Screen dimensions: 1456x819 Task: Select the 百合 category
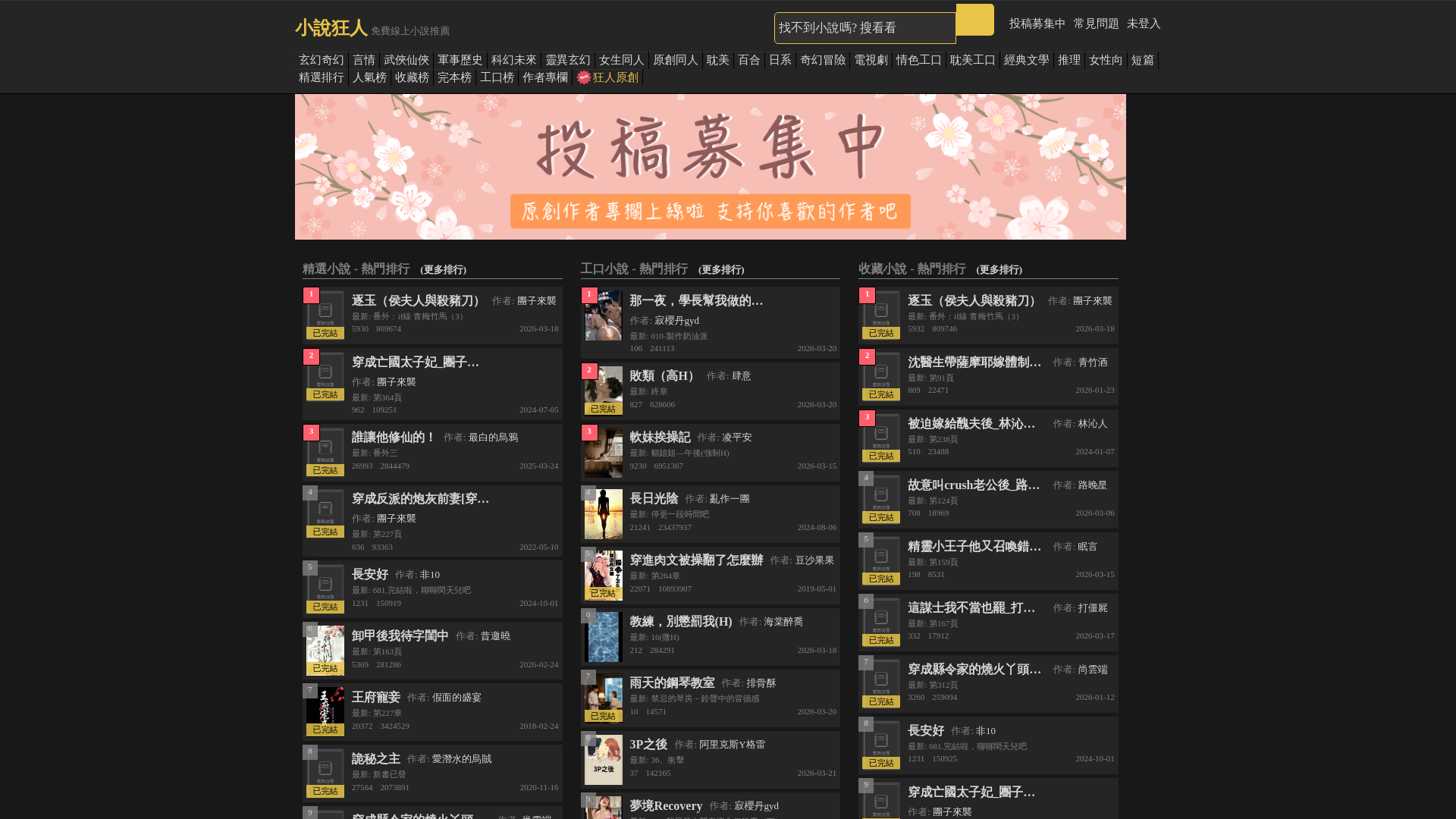tap(749, 60)
